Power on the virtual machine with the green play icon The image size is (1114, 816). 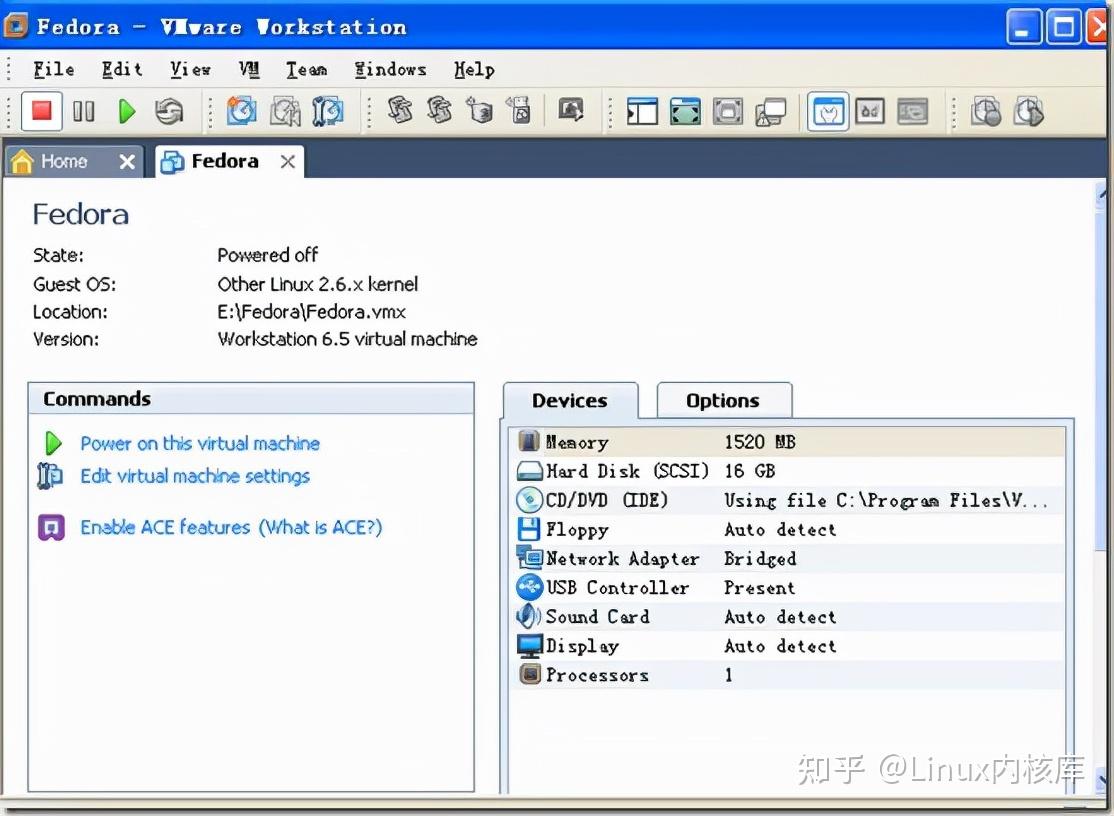[x=126, y=111]
